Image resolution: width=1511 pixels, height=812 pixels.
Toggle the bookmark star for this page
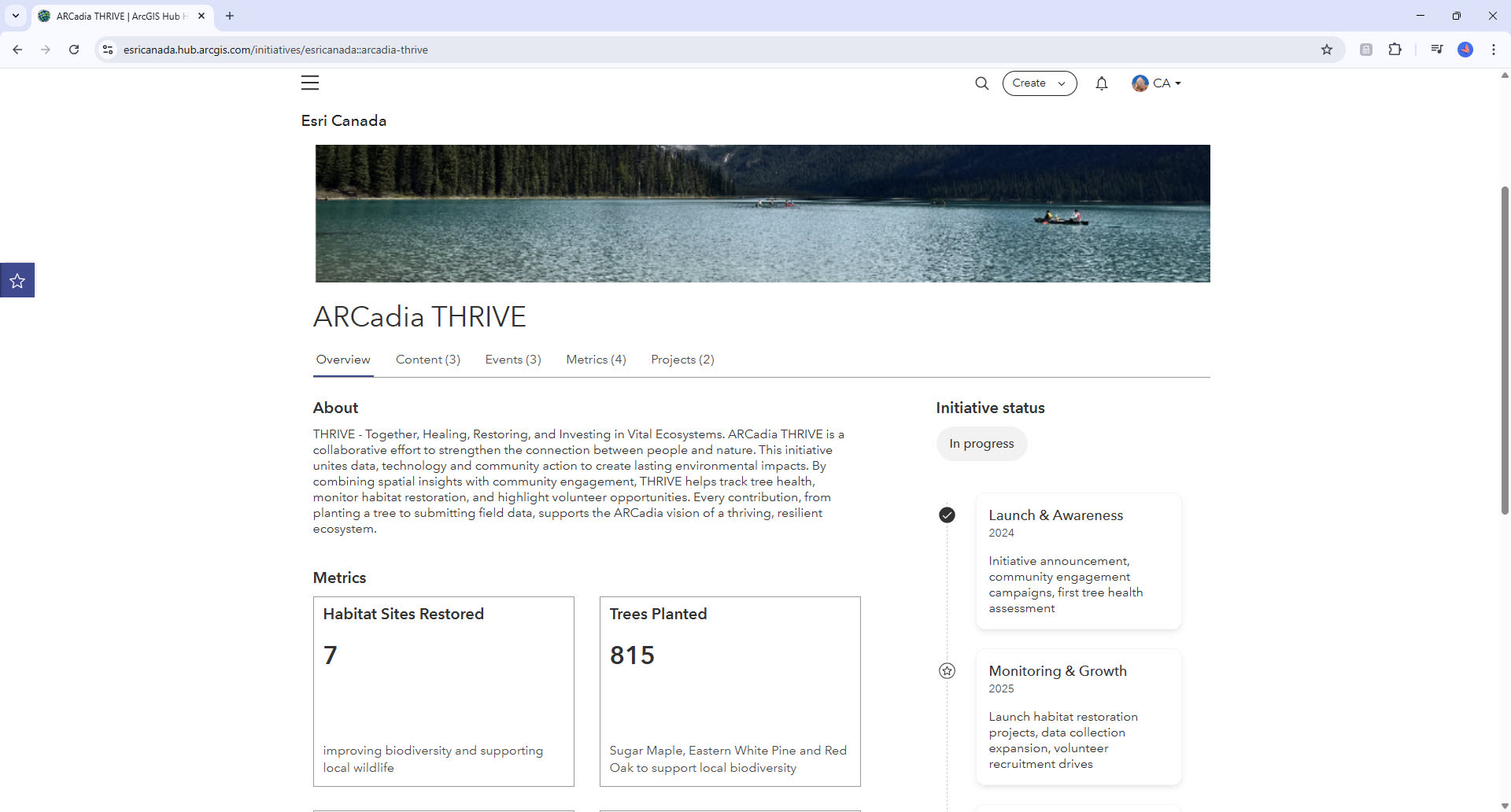click(1328, 49)
